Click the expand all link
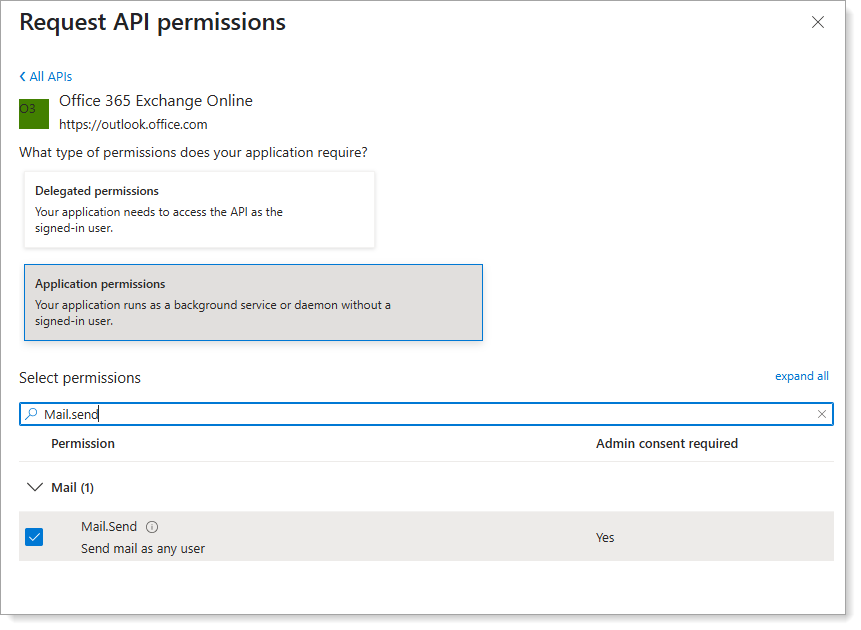The height and width of the screenshot is (630, 861). 802,375
